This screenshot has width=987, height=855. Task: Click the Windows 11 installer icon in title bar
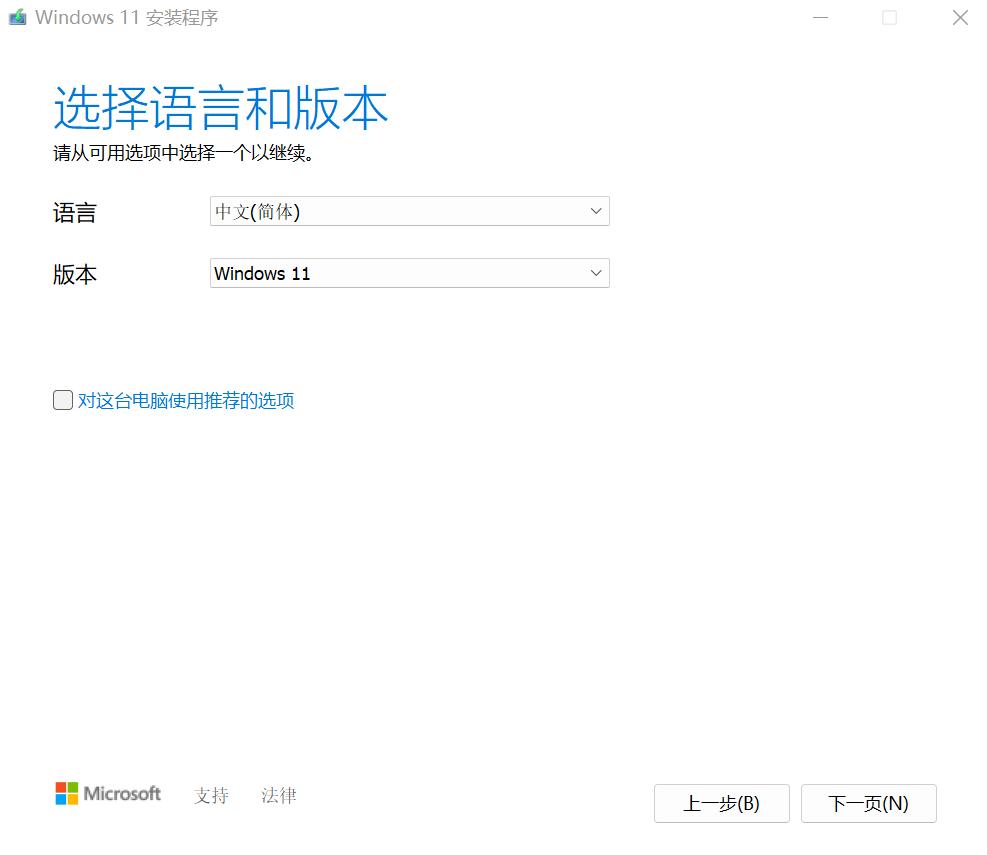click(x=16, y=17)
